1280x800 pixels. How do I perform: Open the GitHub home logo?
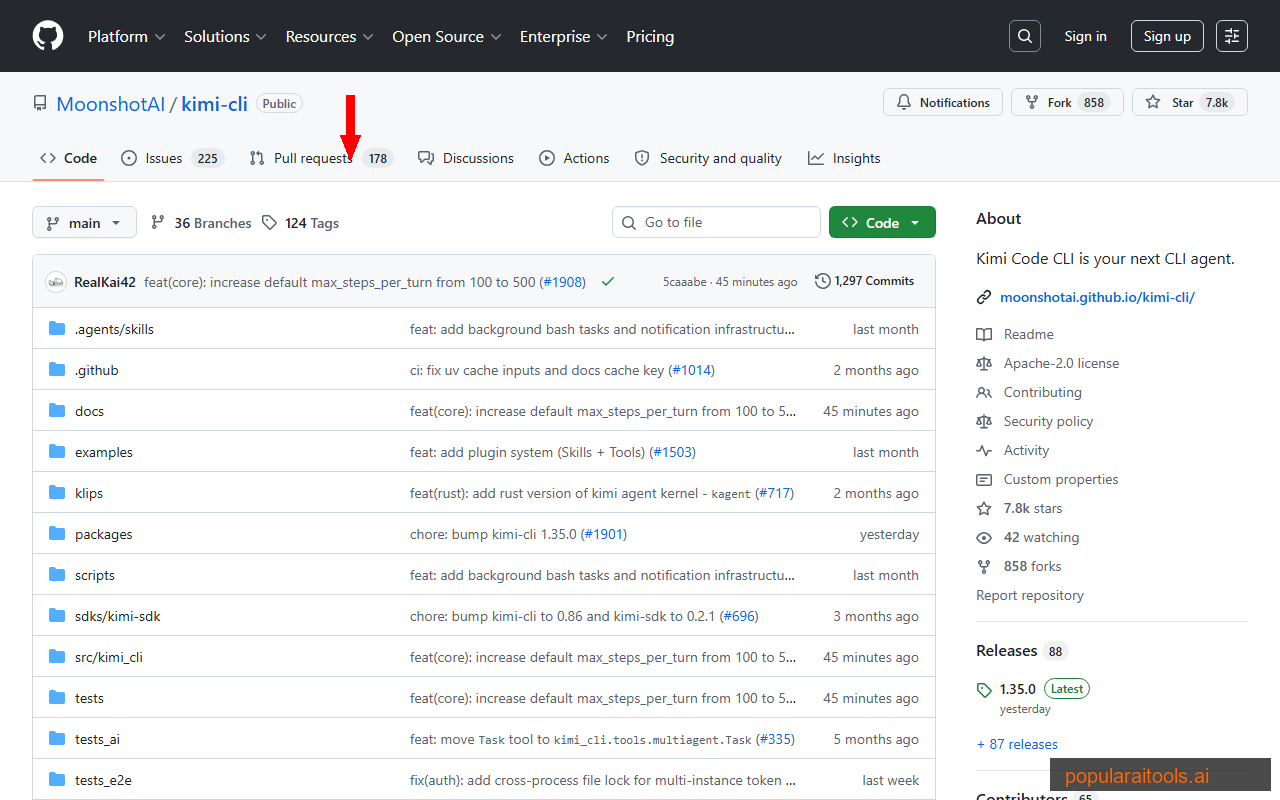pyautogui.click(x=47, y=36)
